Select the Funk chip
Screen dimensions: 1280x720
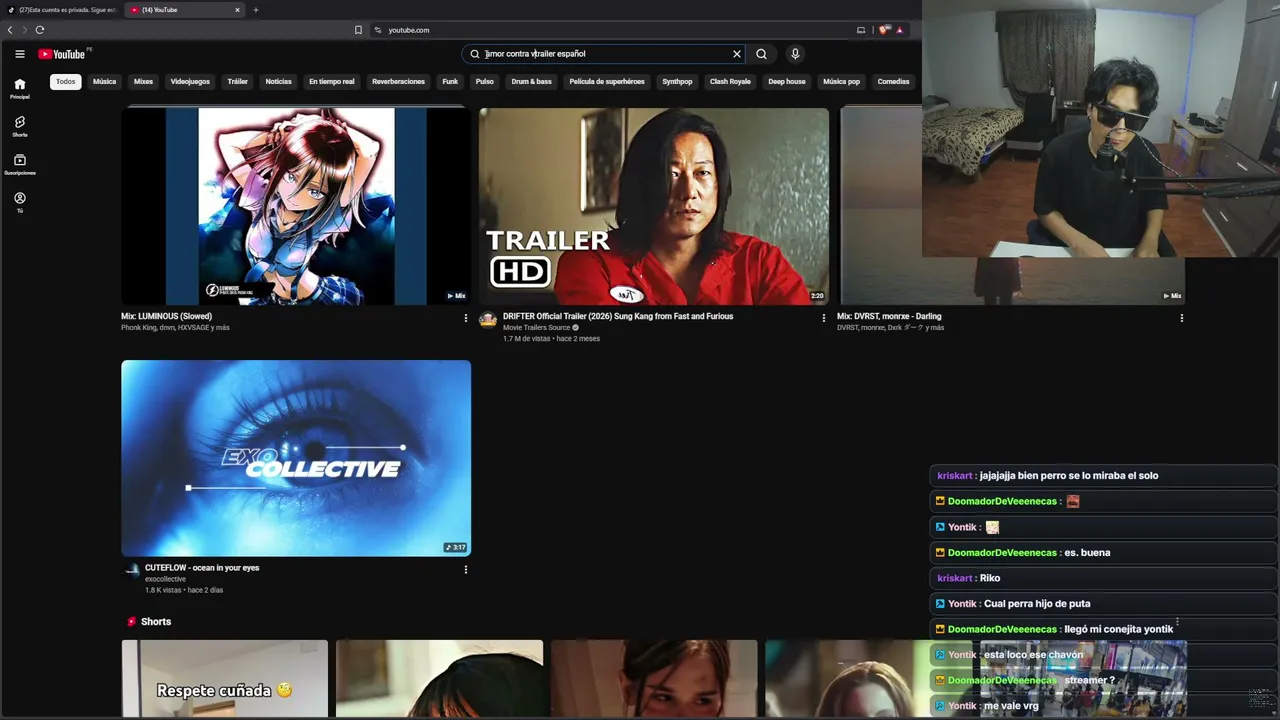(451, 82)
